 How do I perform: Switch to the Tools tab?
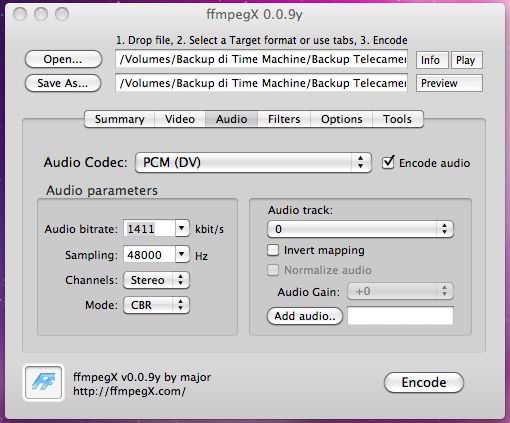[397, 119]
